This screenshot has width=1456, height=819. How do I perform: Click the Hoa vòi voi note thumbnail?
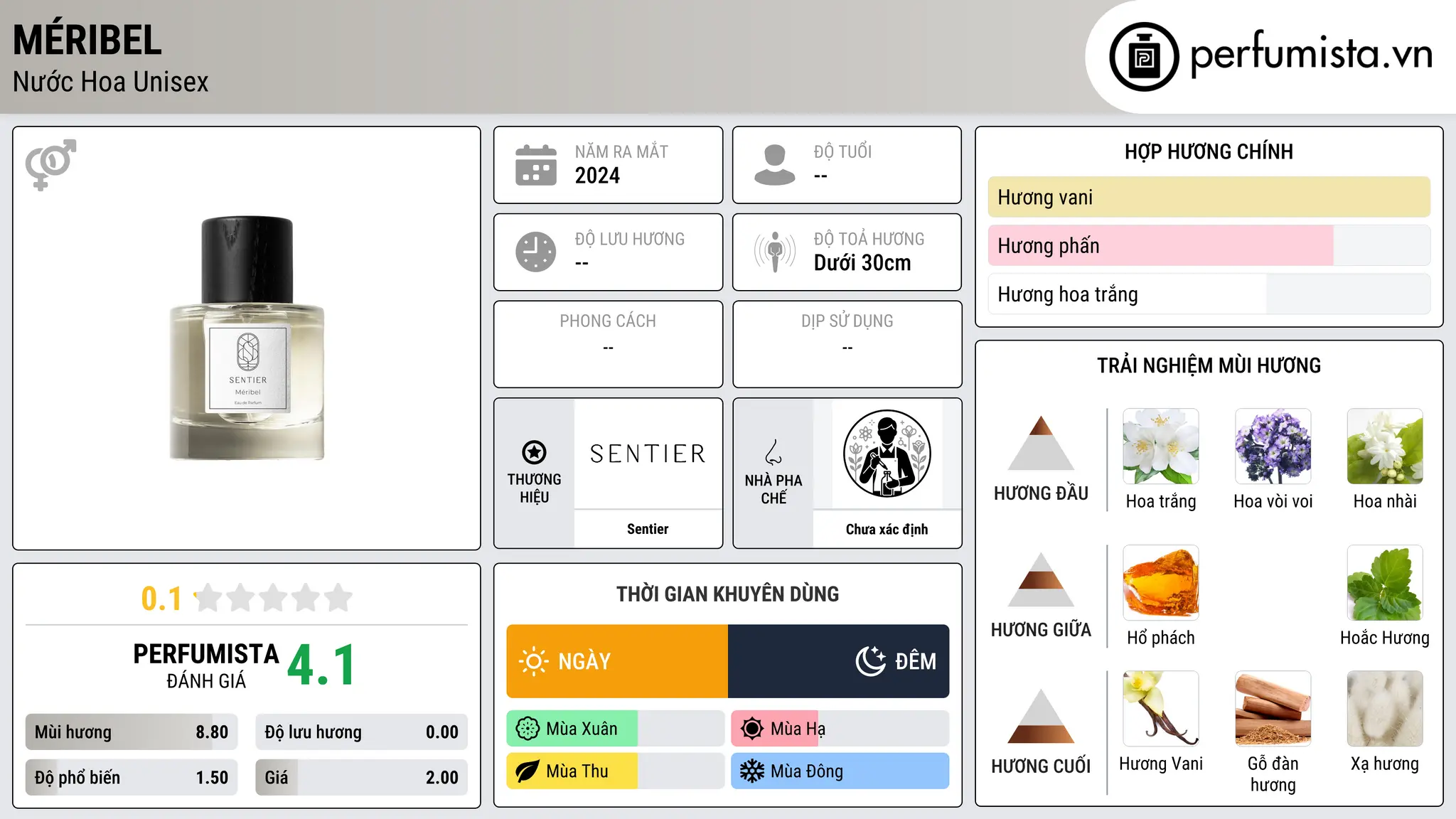(1273, 446)
